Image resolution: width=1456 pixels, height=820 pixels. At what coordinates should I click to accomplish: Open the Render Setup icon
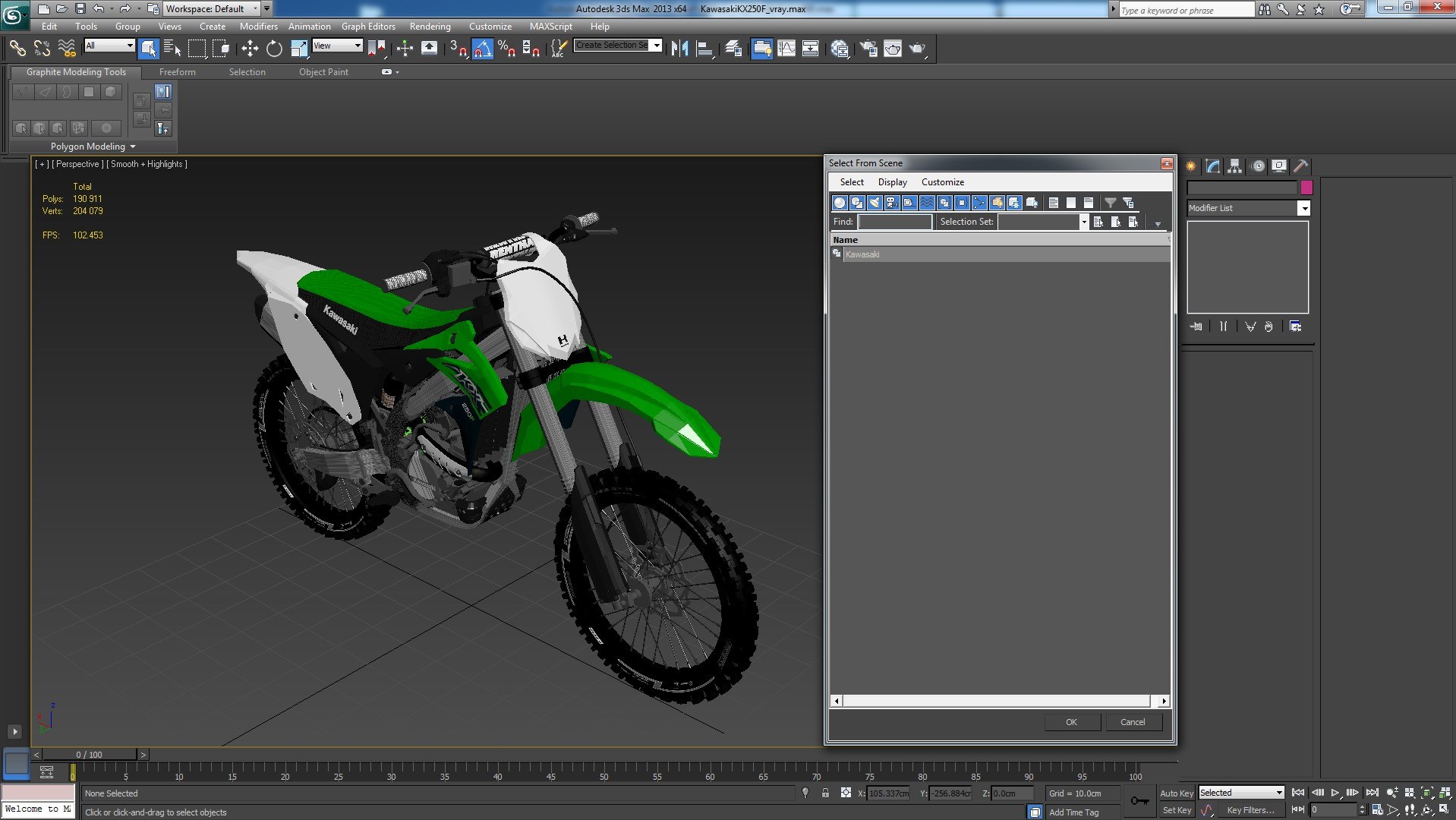[868, 49]
